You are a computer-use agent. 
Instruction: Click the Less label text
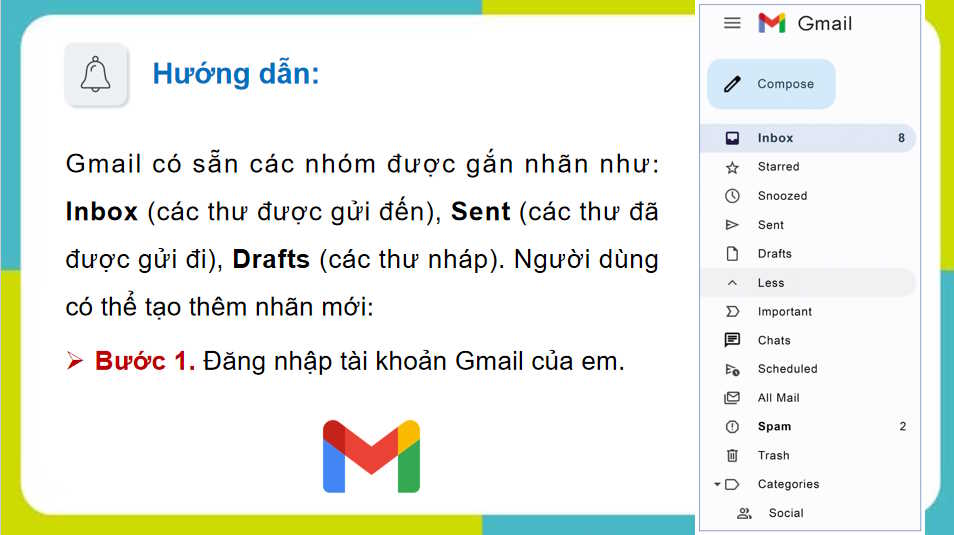771,283
